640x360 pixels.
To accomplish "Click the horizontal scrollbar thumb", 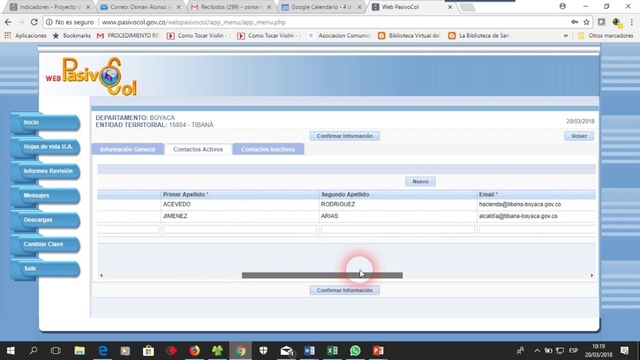I will (x=322, y=276).
